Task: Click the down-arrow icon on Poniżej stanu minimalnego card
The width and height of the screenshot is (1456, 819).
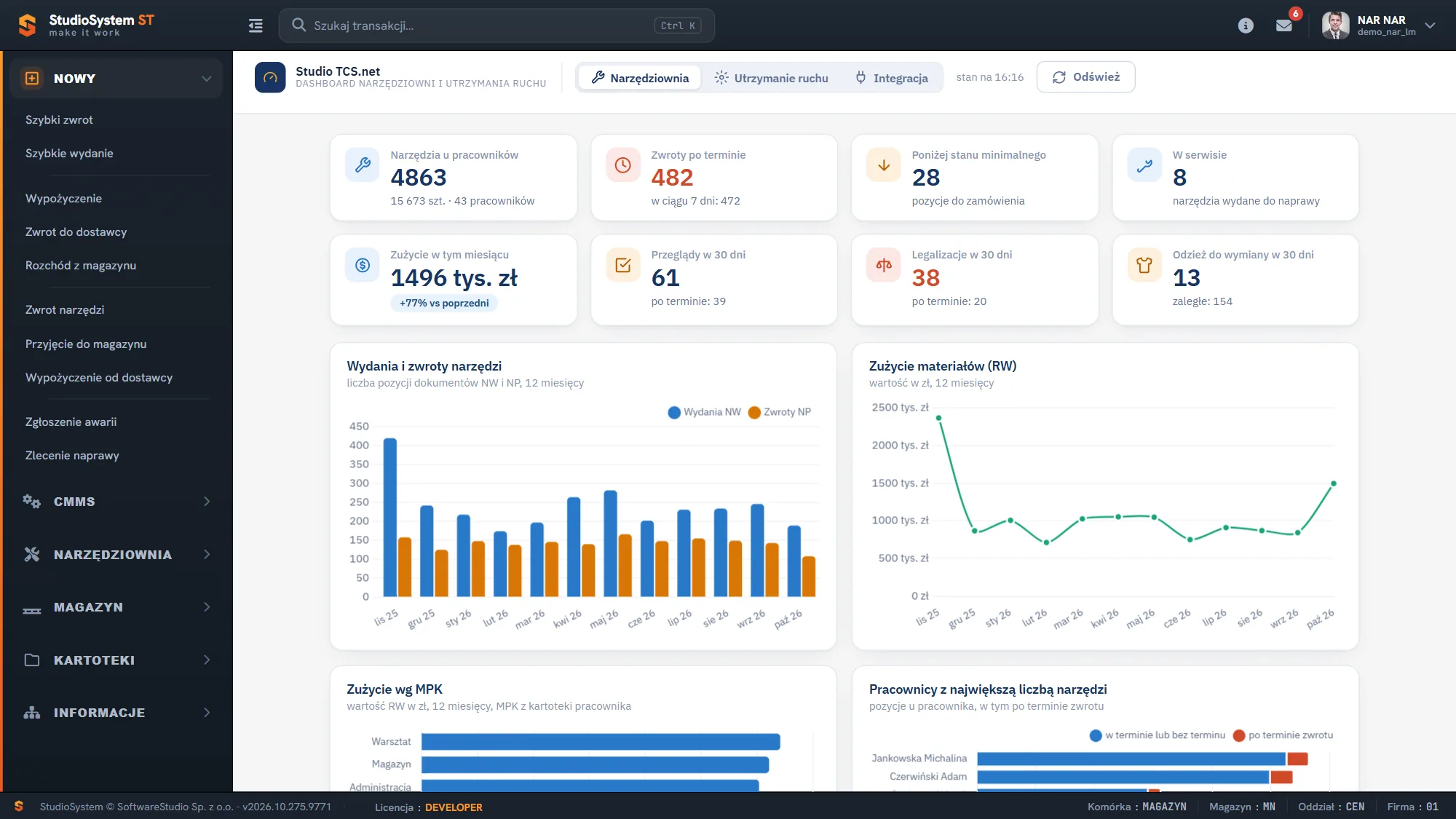Action: 884,165
